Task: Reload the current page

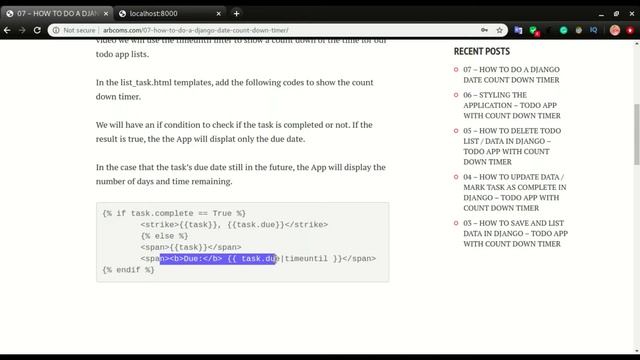Action: [x=37, y=30]
